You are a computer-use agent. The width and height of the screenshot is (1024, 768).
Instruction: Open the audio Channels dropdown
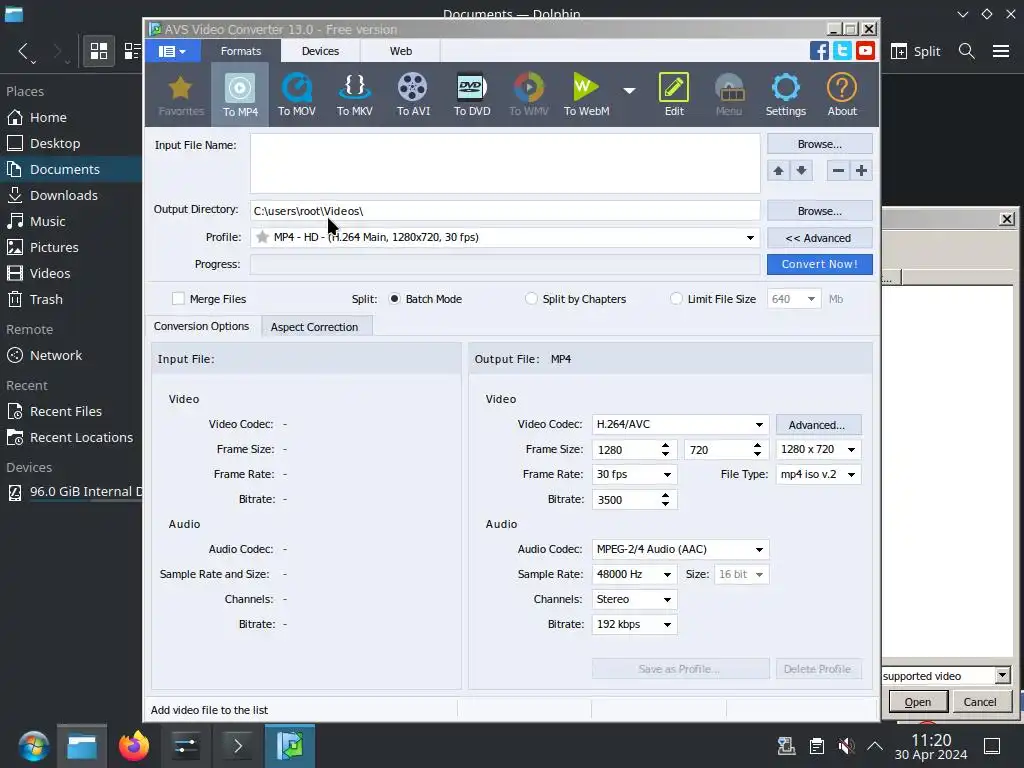(x=667, y=600)
